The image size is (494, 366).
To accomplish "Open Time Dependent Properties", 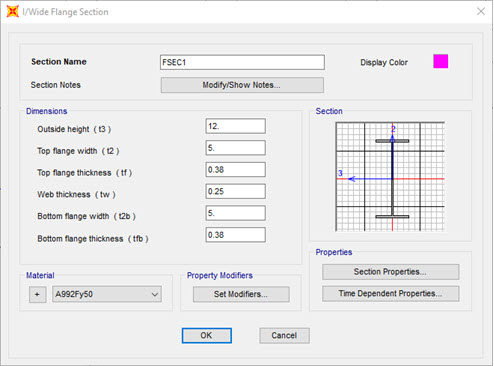I will [x=390, y=294].
